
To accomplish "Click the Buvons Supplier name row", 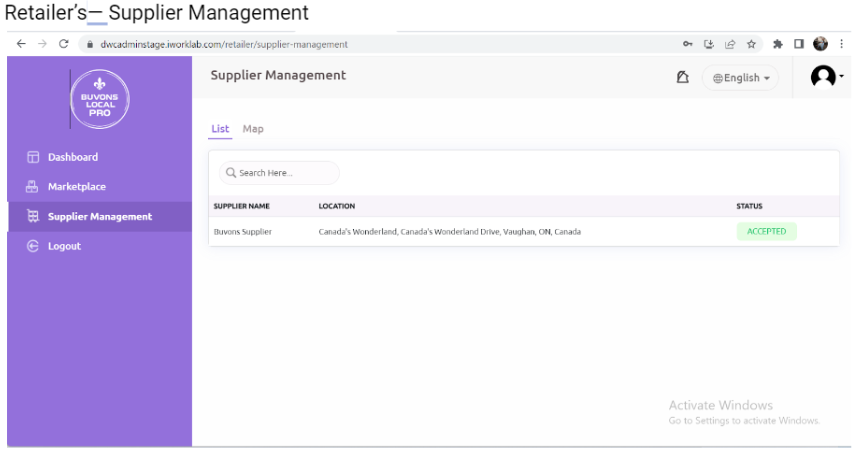I will (x=243, y=232).
